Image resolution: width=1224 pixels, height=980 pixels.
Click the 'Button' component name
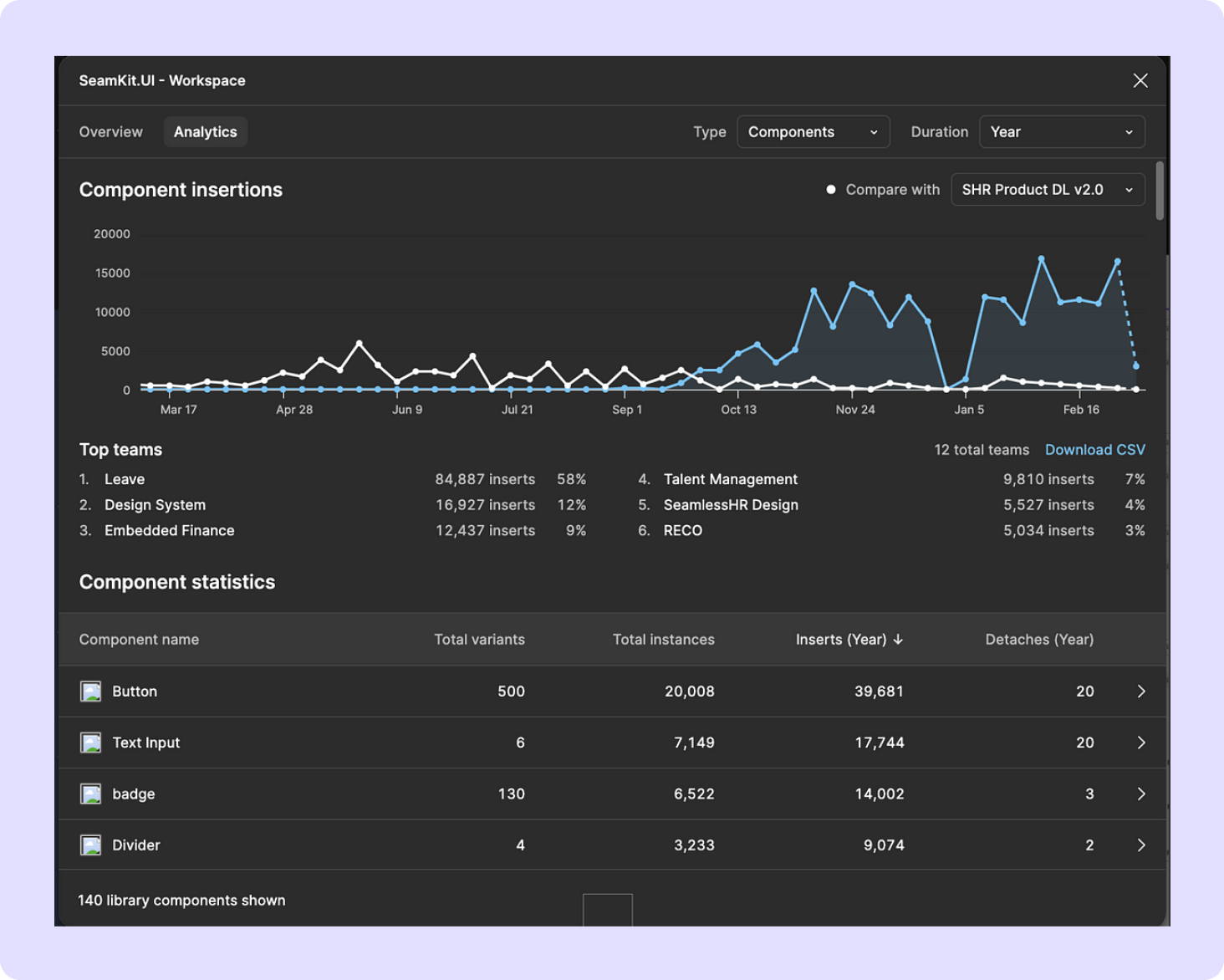tap(135, 692)
